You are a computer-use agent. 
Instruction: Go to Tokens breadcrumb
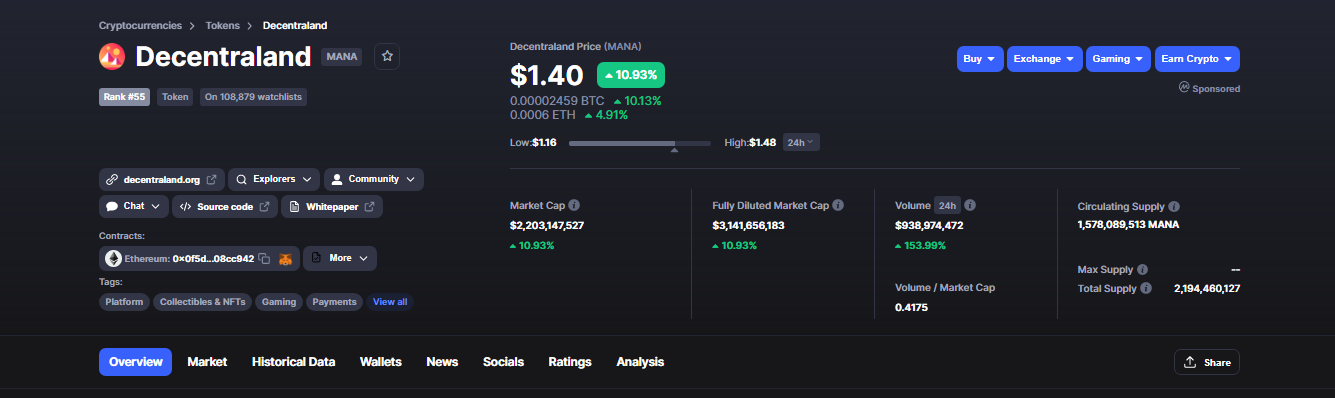(223, 25)
